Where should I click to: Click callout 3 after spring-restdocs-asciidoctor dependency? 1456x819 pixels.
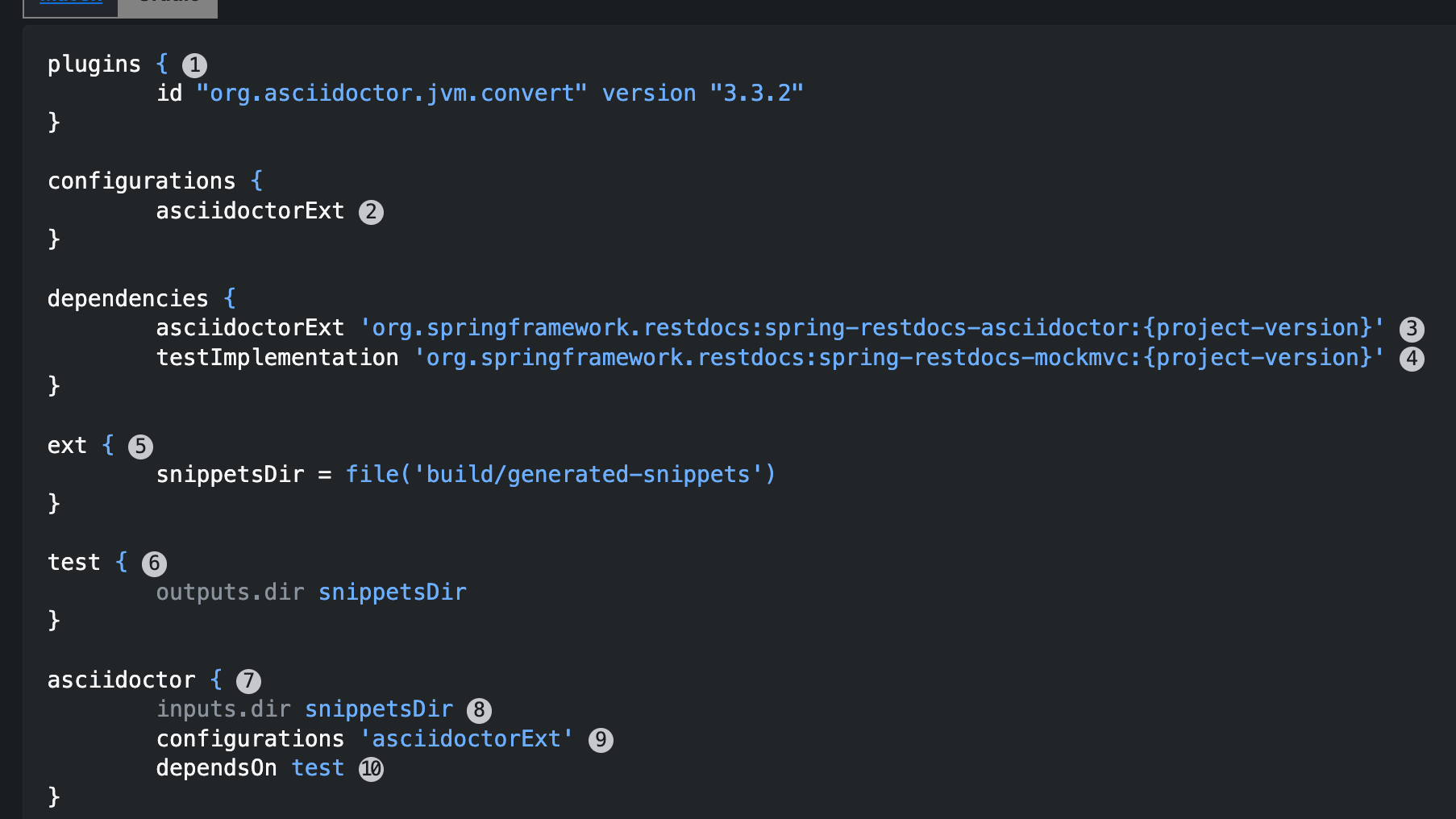pos(1412,329)
